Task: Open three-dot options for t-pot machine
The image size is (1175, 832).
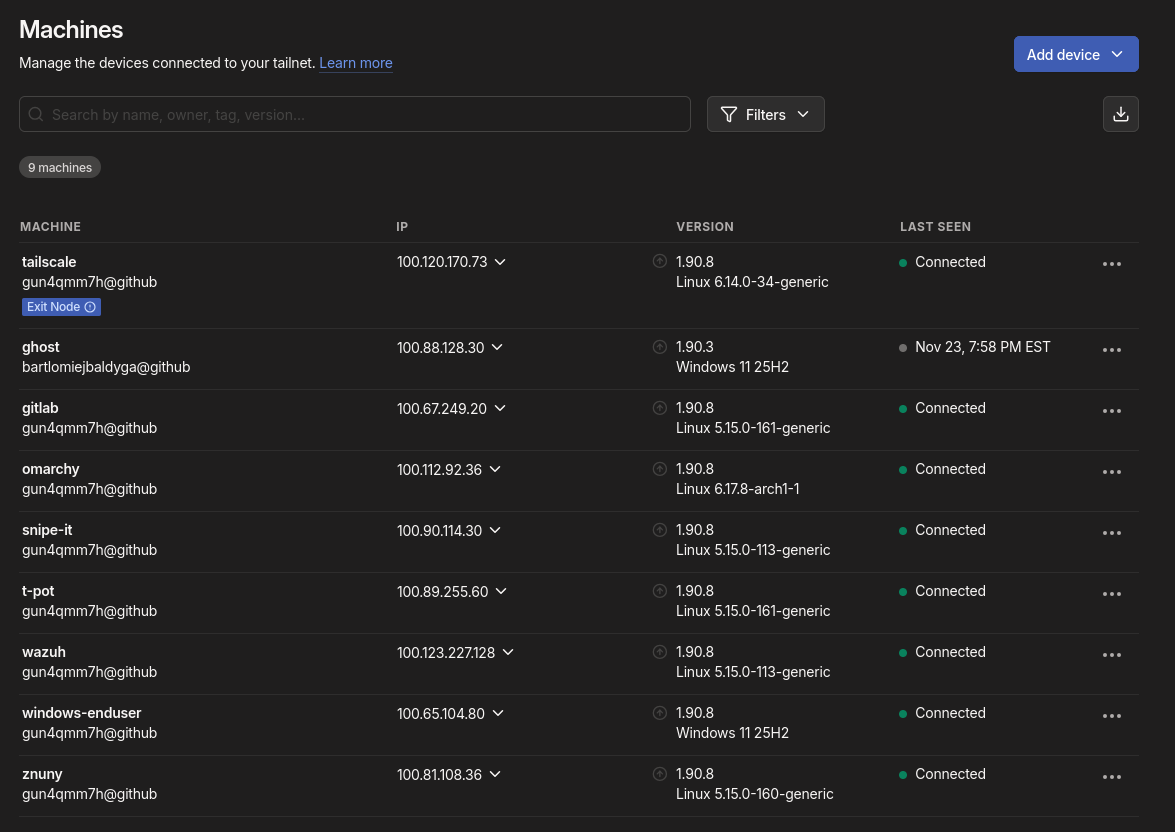Action: (x=1111, y=594)
